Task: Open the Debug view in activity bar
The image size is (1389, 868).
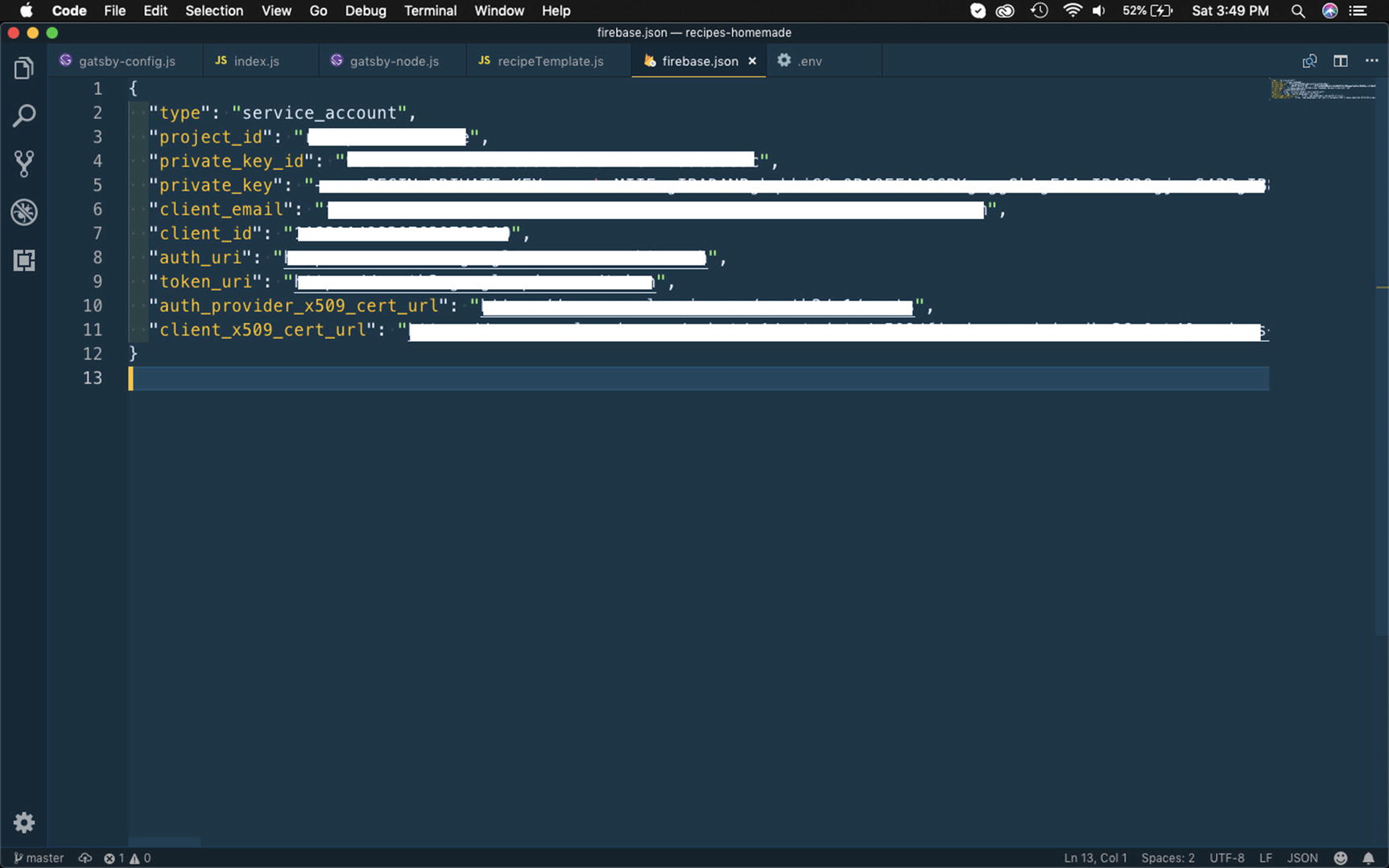Action: (x=24, y=212)
